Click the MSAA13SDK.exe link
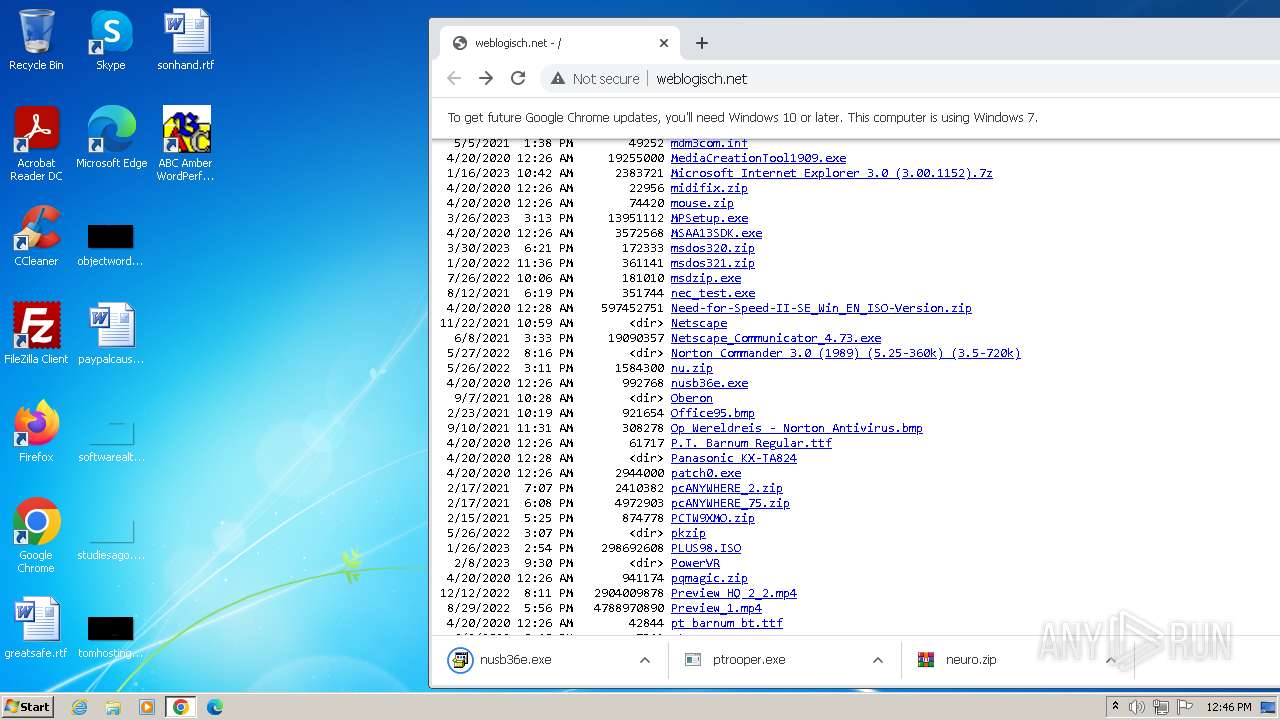 716,233
